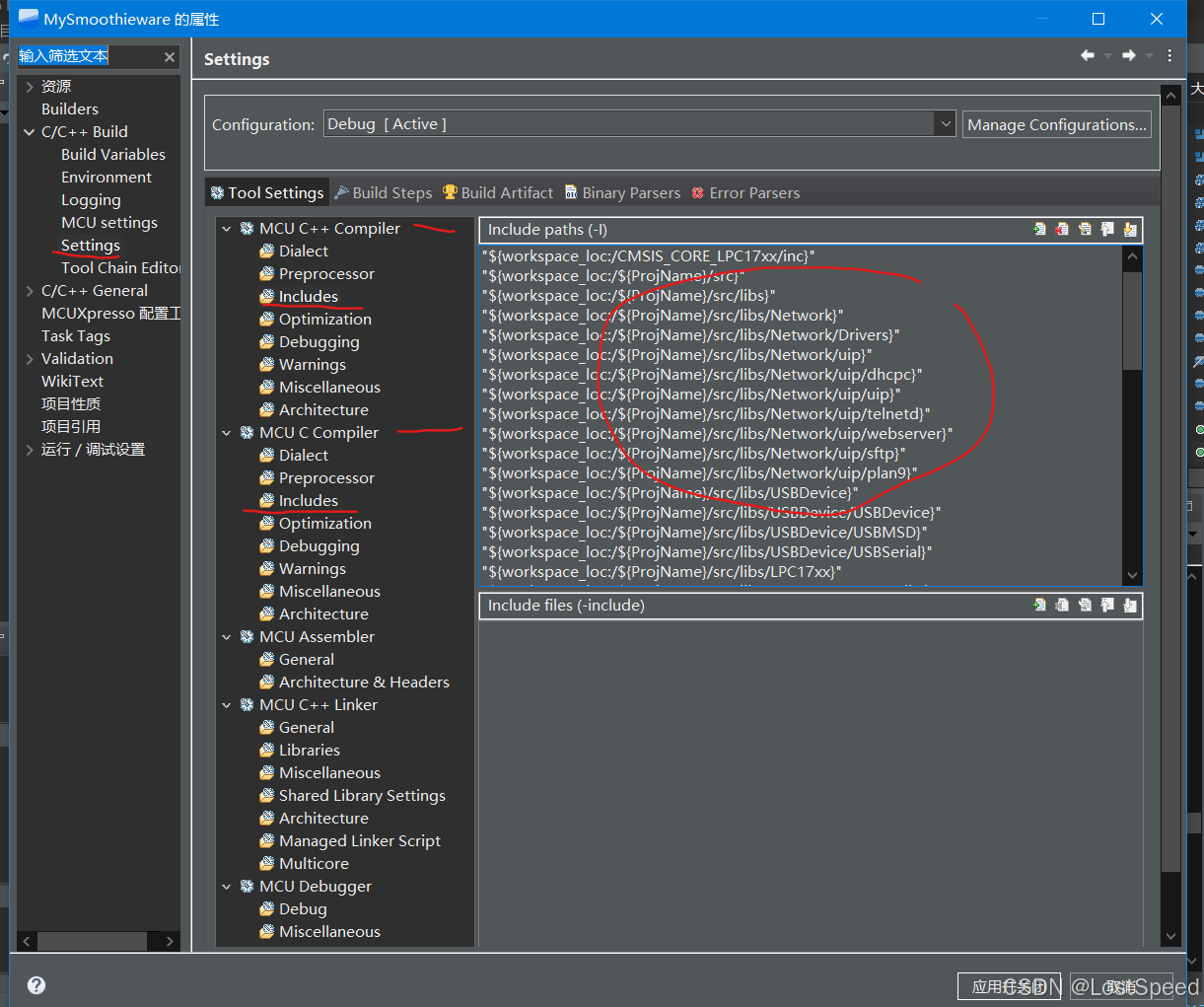Select the CMSIS_CORE_LPC17xx/inc include path
The image size is (1204, 1007).
click(x=649, y=256)
